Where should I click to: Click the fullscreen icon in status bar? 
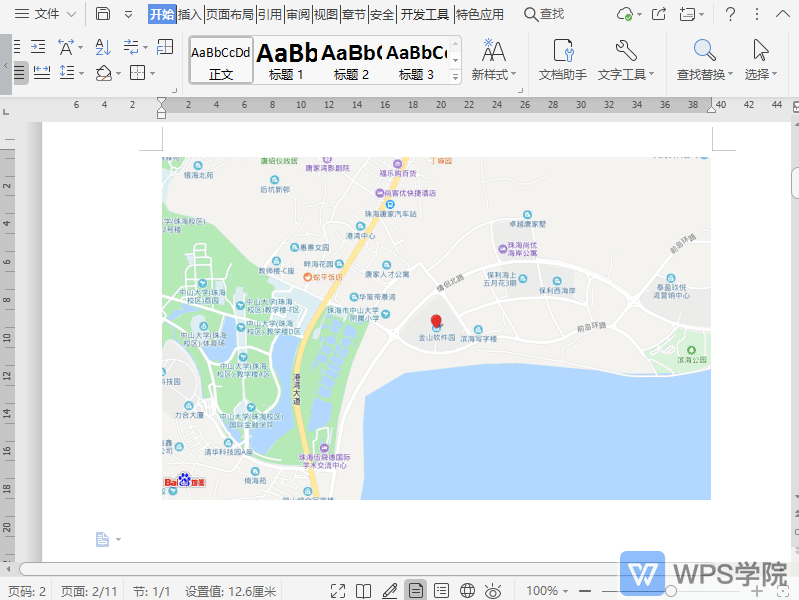(338, 591)
